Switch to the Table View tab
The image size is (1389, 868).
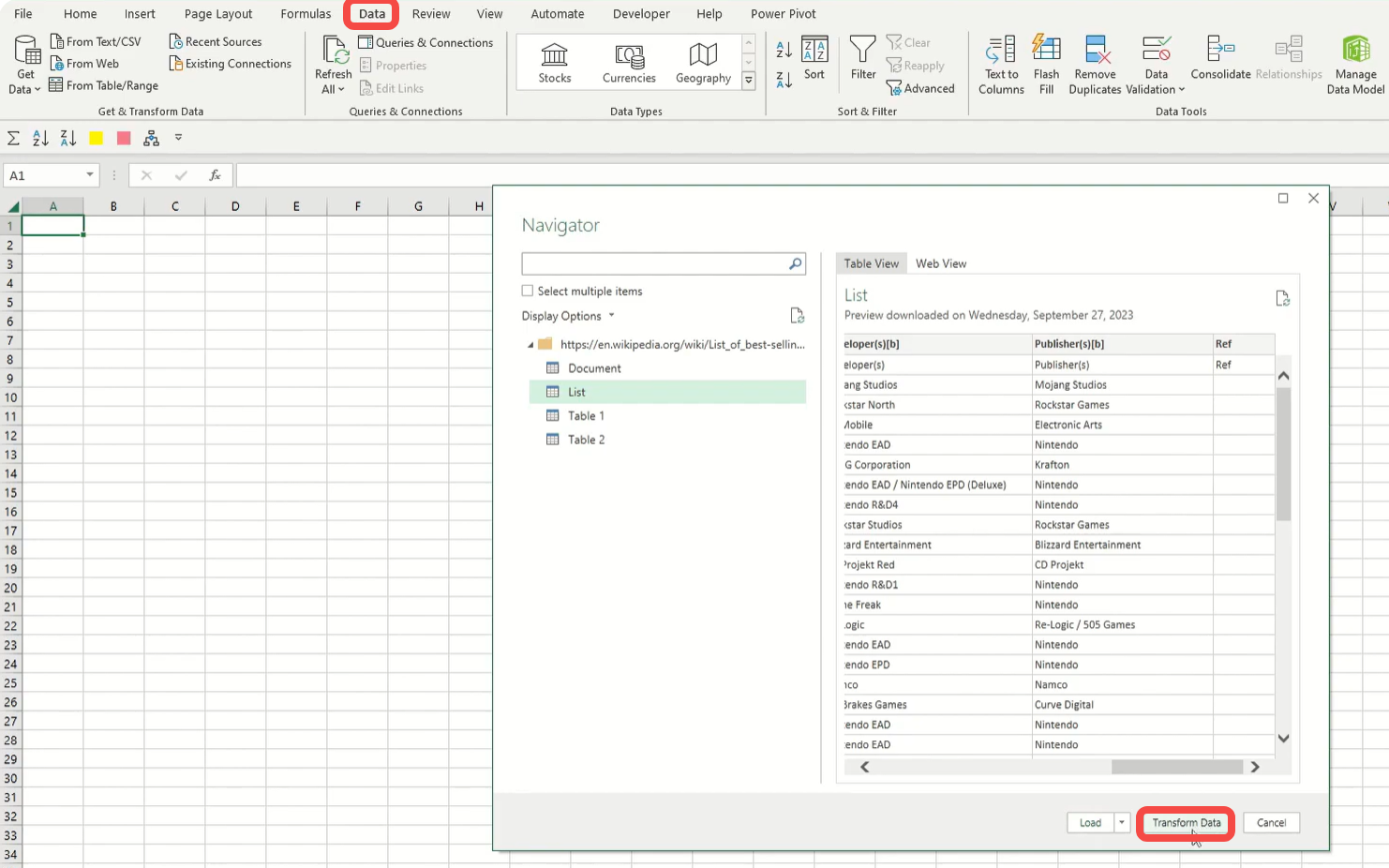pyautogui.click(x=871, y=263)
